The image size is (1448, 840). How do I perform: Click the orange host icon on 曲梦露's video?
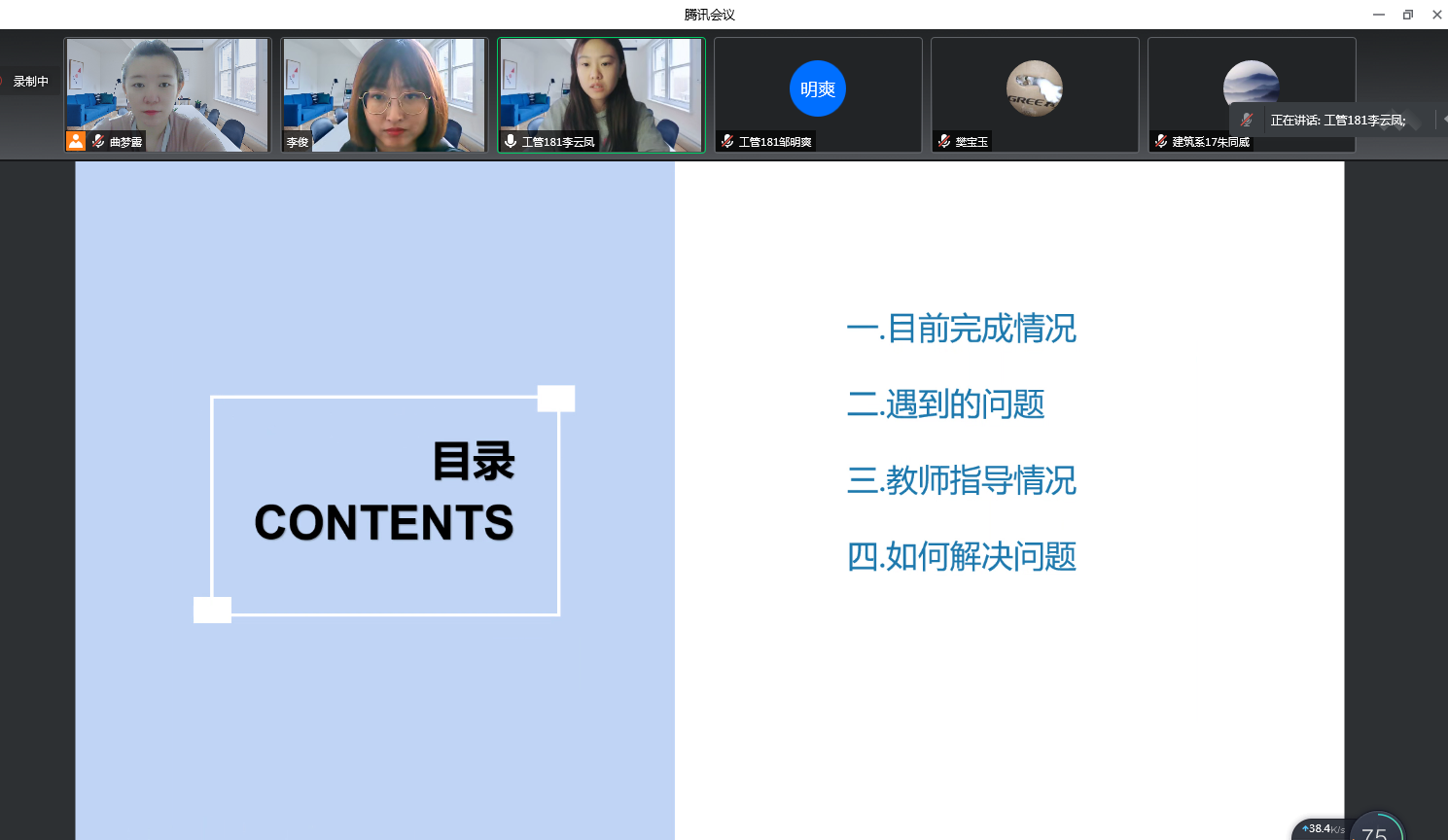tap(76, 141)
